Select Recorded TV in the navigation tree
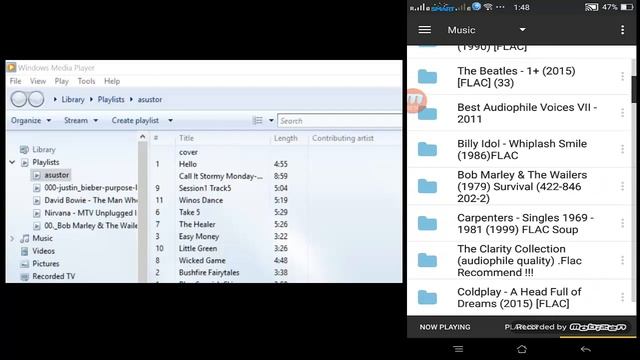The width and height of the screenshot is (640, 360). 53,276
